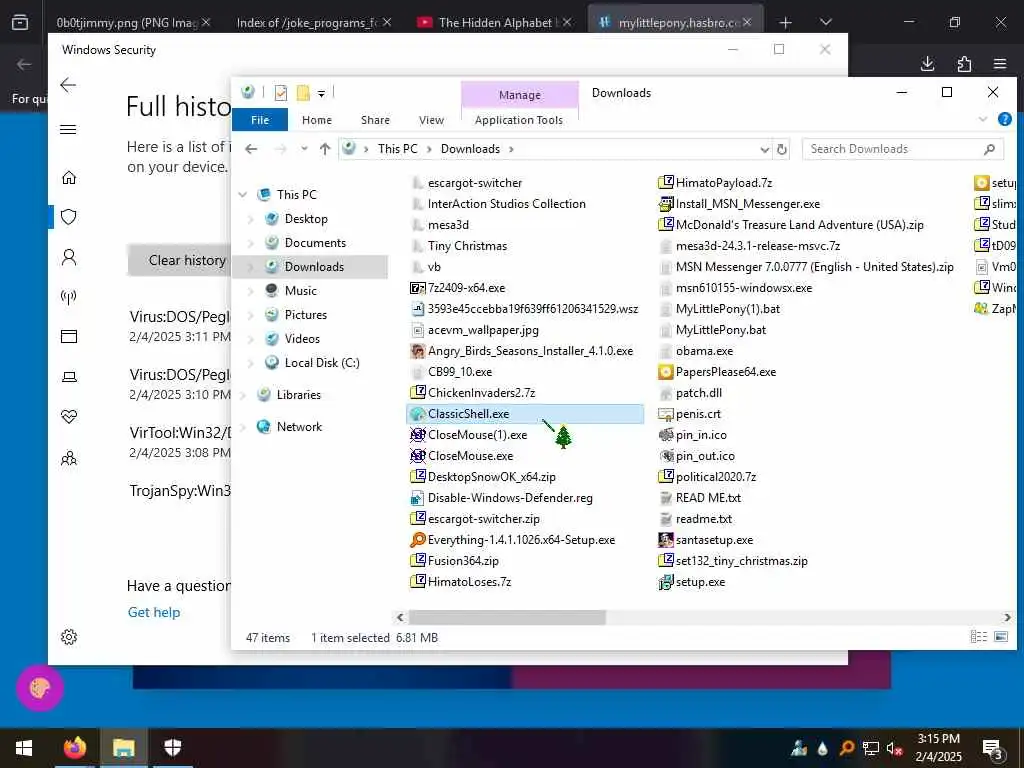Open Windows Security settings gear icon
This screenshot has width=1024, height=768.
(69, 637)
